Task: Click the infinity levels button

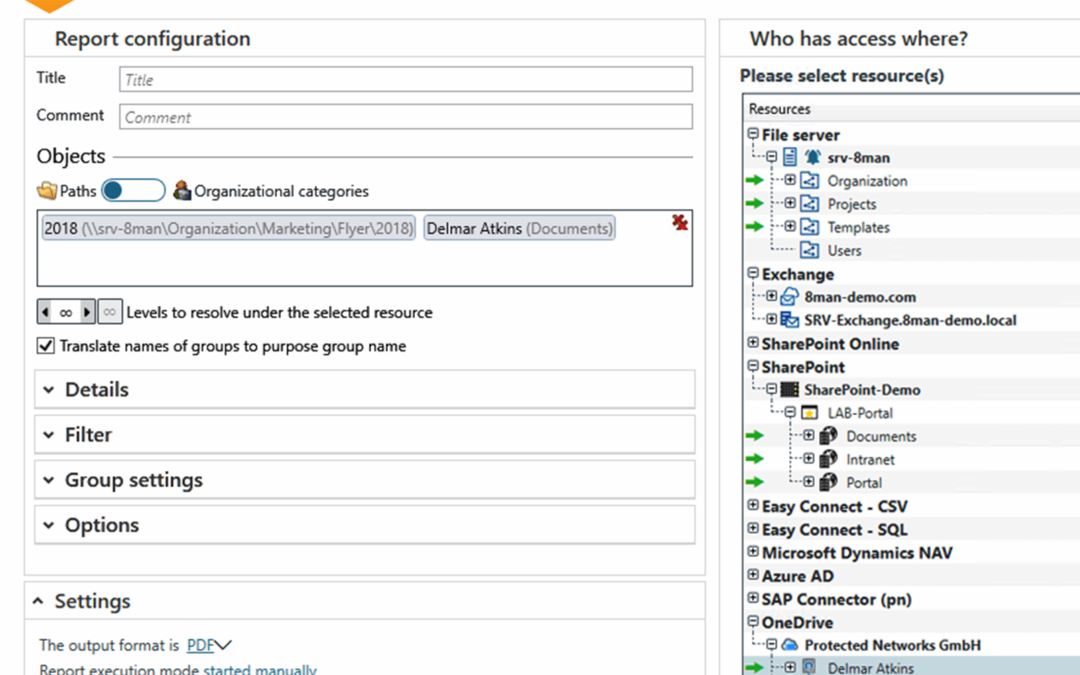Action: [110, 312]
